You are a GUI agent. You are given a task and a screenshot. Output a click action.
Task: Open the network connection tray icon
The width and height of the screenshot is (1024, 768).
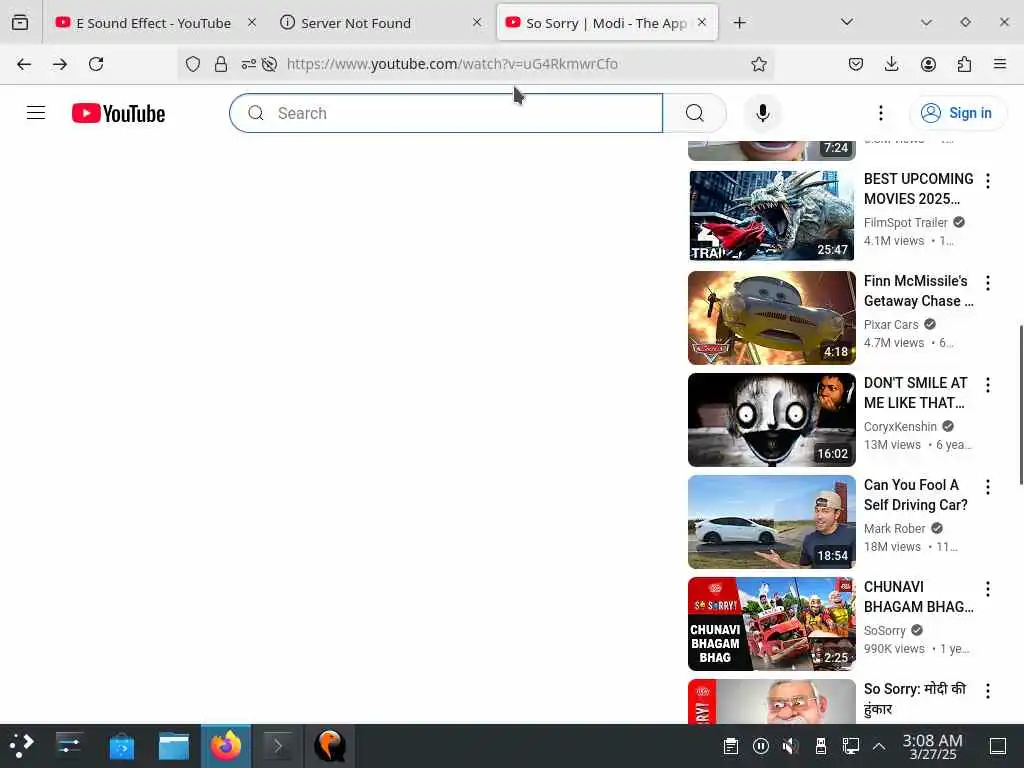tap(850, 746)
